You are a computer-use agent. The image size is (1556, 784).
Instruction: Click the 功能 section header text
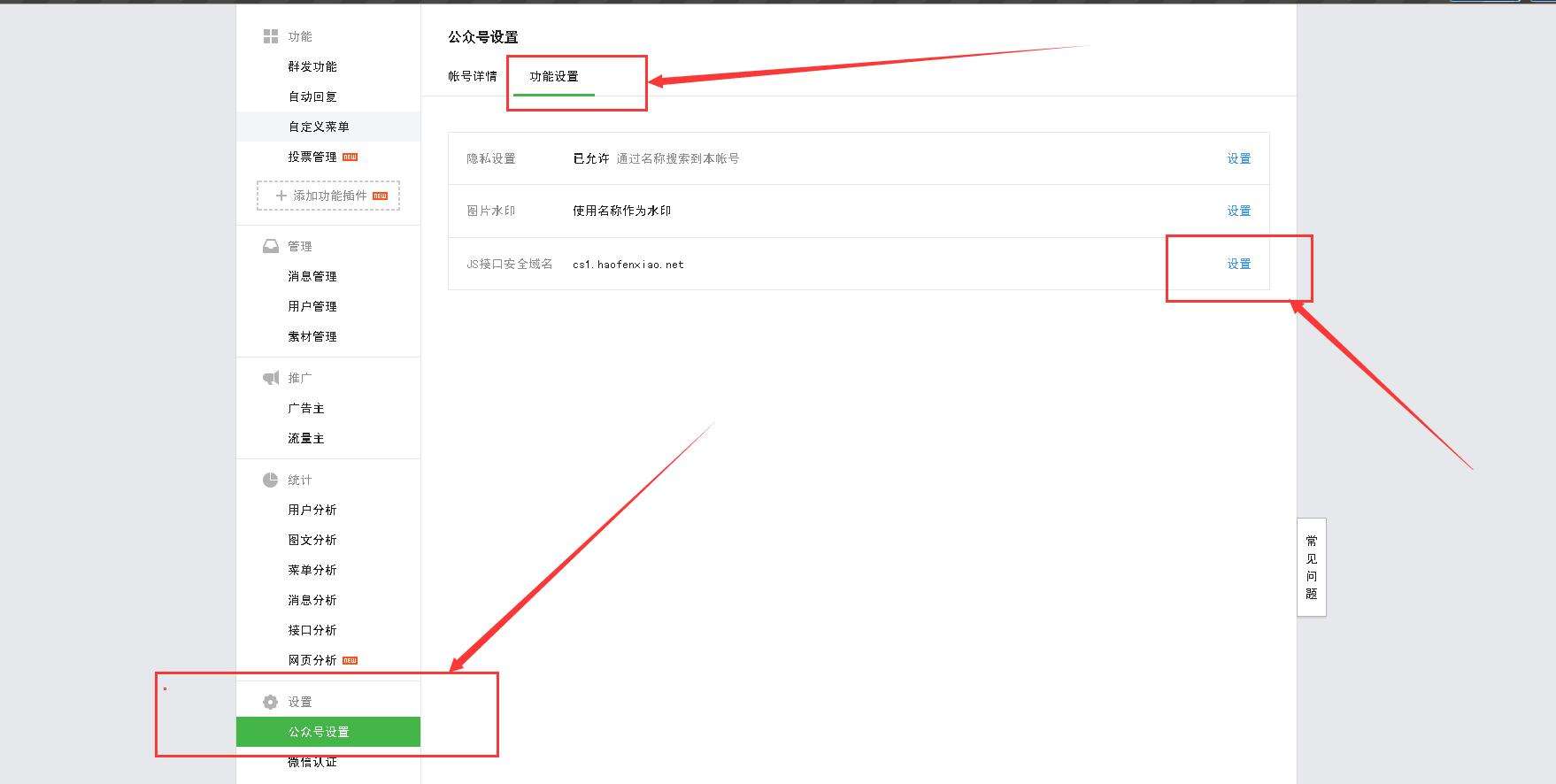(300, 36)
